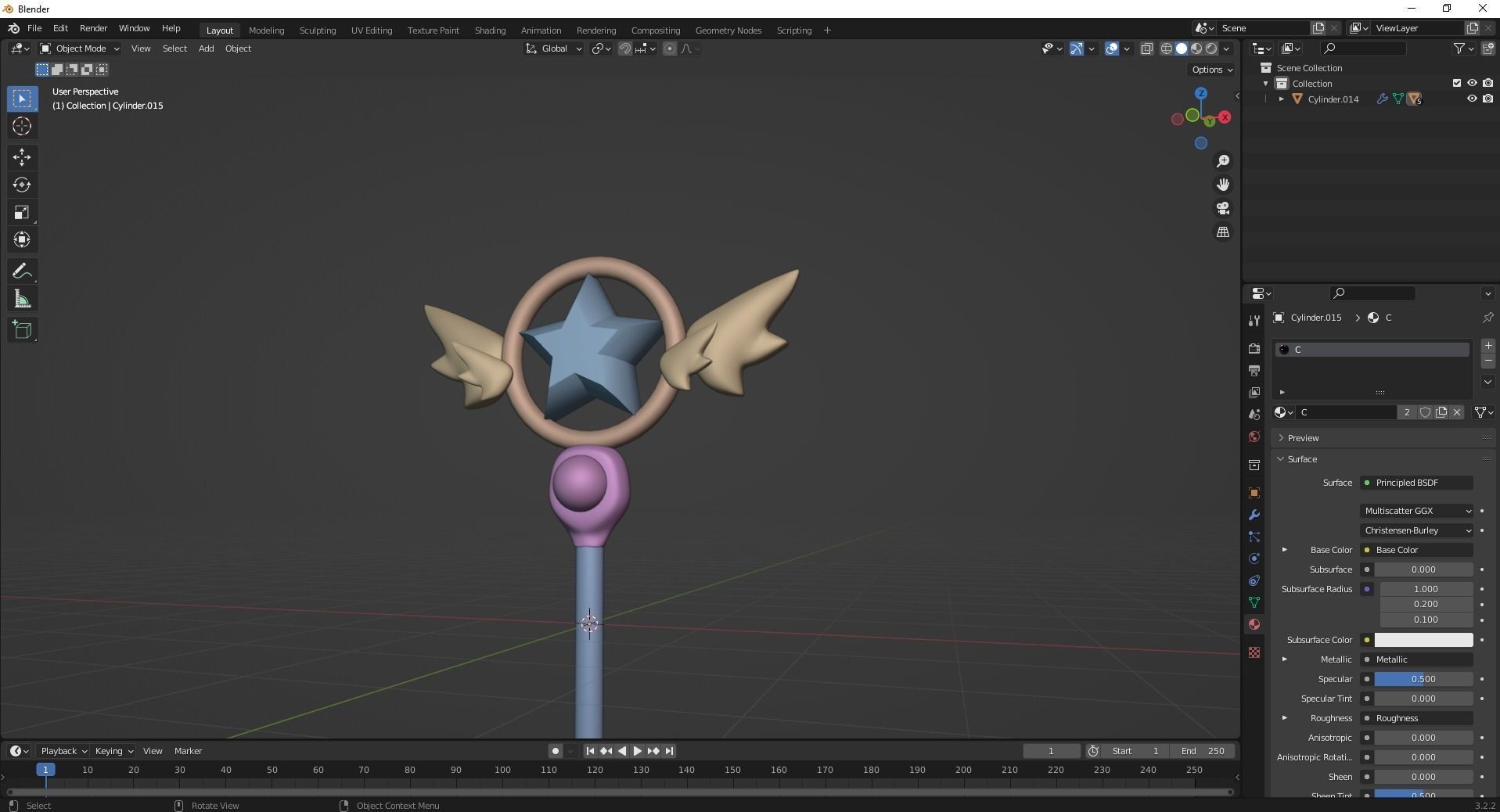Viewport: 1500px width, 812px height.
Task: Open the Modifiers properties tab
Action: pyautogui.click(x=1254, y=515)
